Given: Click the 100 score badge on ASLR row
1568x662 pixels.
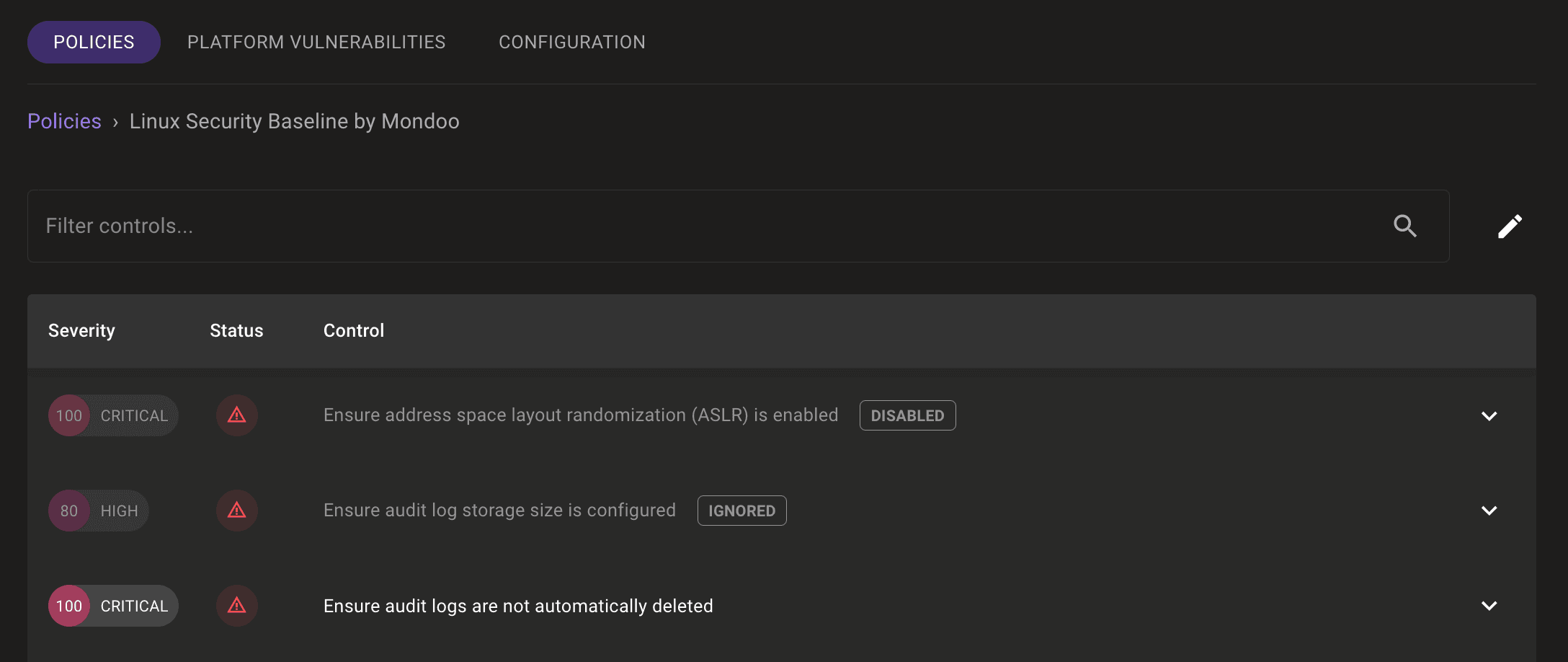Looking at the screenshot, I should pos(69,415).
